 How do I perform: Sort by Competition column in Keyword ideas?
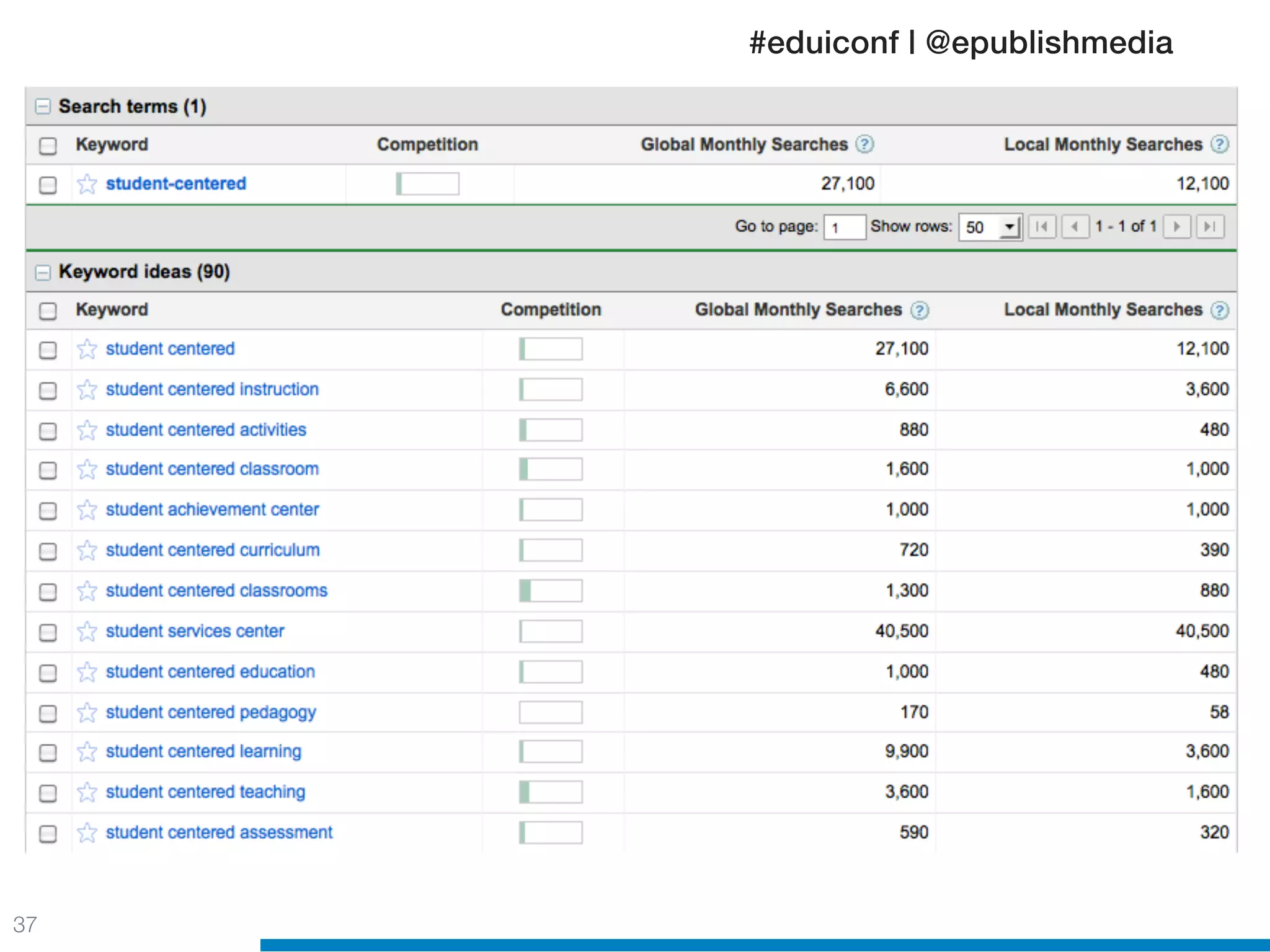551,310
